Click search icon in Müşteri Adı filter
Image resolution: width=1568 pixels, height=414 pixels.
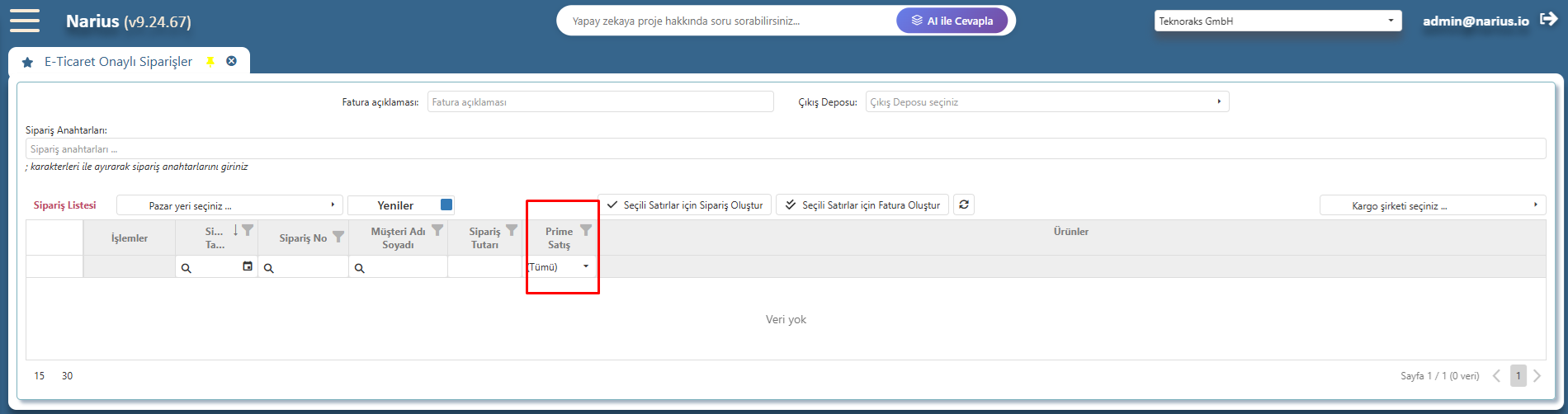[360, 268]
